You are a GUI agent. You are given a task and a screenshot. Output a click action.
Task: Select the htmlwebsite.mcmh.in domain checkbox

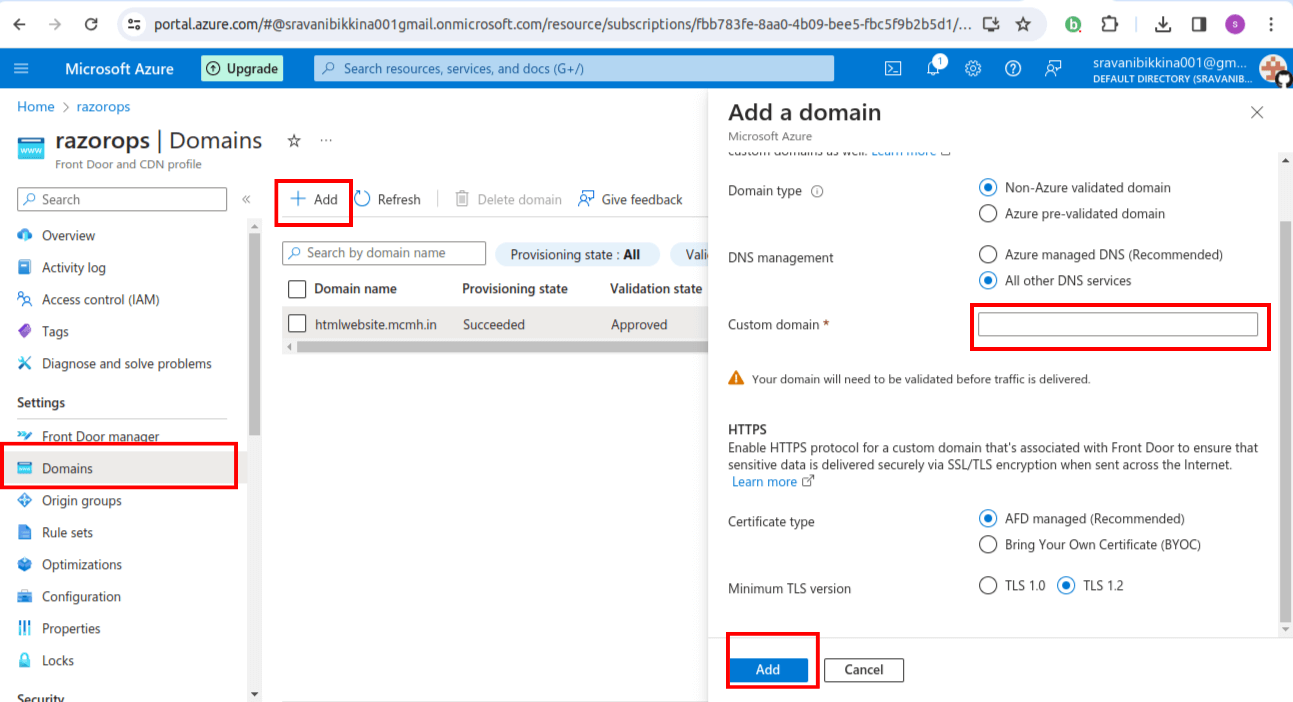point(295,324)
